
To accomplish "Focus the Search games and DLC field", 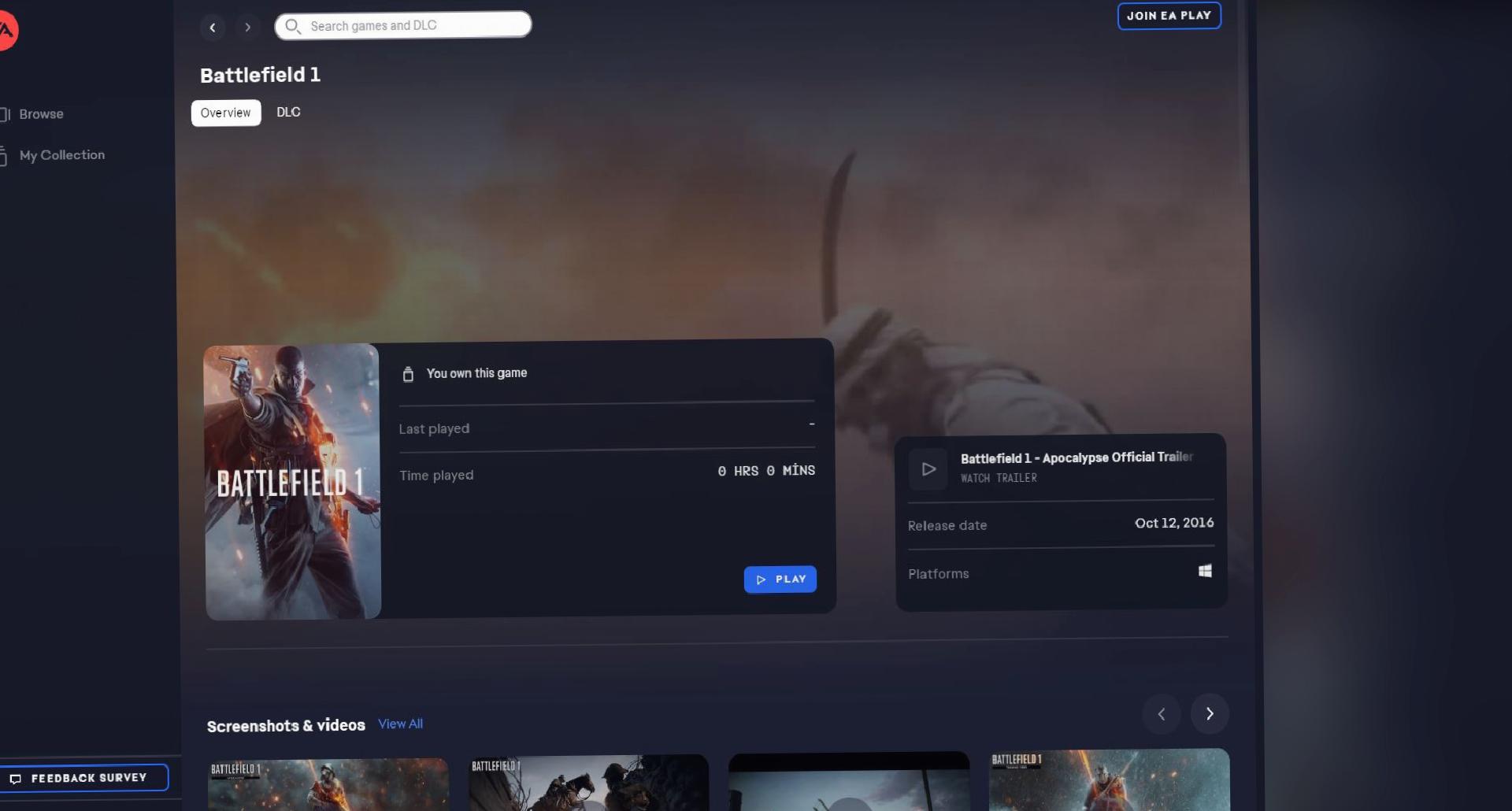I will coord(403,25).
